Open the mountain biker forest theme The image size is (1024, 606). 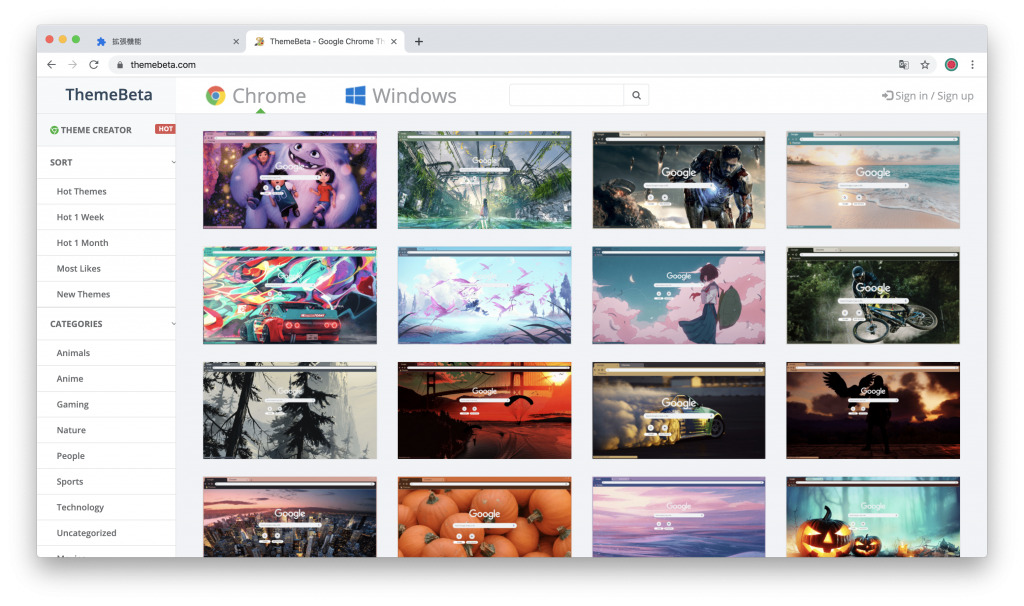tap(873, 295)
